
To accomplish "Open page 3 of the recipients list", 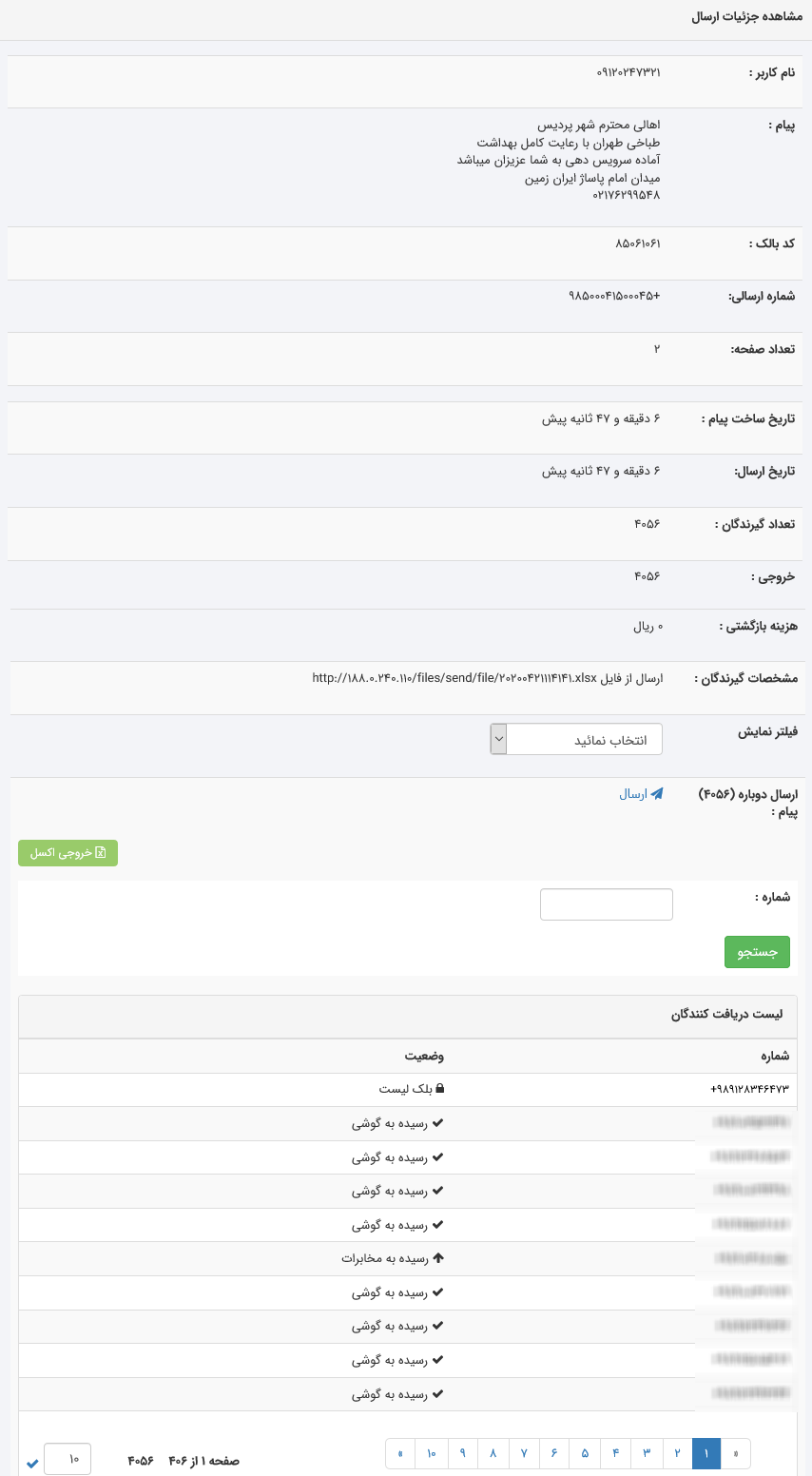I will click(647, 1453).
